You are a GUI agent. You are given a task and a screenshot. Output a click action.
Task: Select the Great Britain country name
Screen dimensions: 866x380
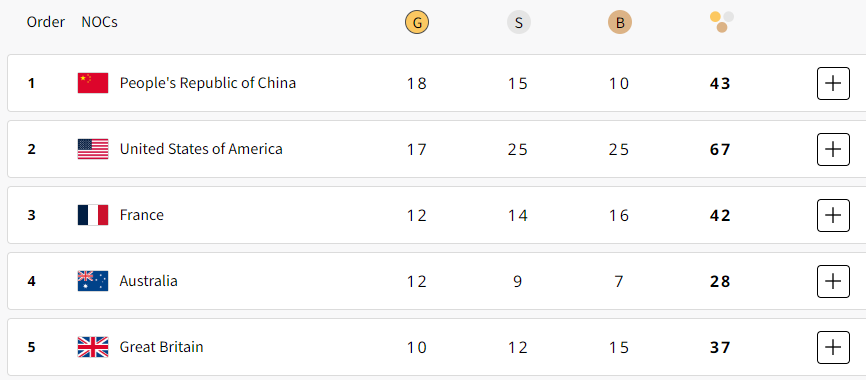point(161,347)
